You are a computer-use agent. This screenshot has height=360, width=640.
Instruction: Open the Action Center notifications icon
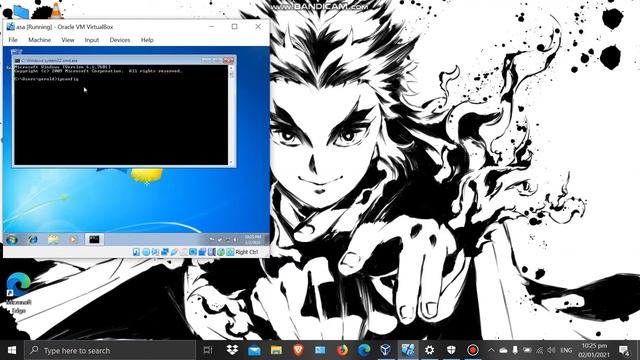[624, 350]
